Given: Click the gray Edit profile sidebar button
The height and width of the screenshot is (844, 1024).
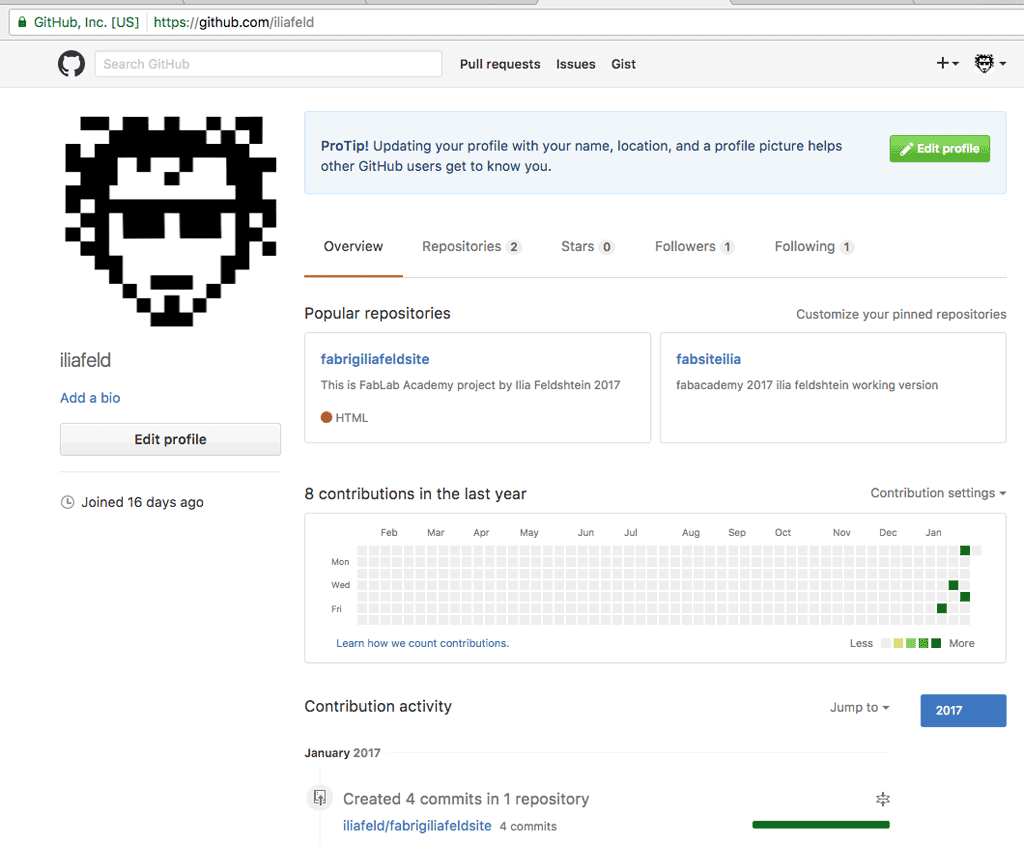Looking at the screenshot, I should tap(170, 439).
